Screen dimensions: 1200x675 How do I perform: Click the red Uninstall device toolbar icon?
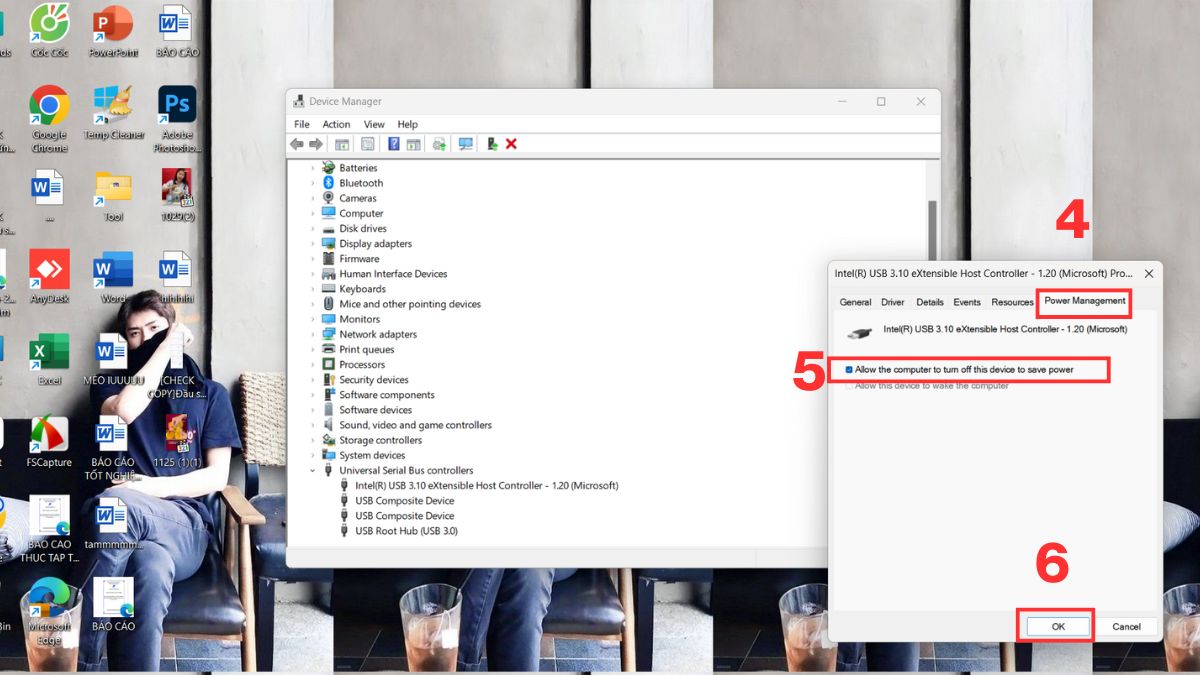coord(511,144)
